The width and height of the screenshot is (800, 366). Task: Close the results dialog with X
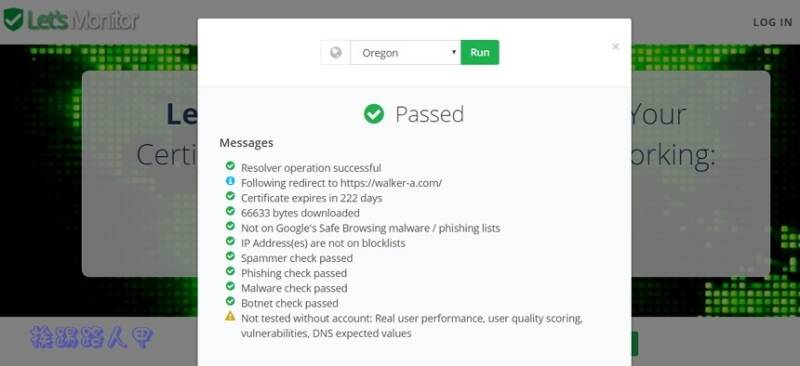[x=615, y=47]
